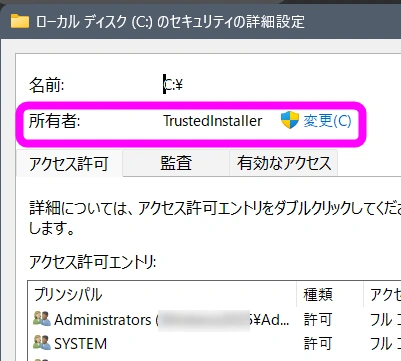The image size is (401, 361).
Task: Select the SYSTEM principal row
Action: pyautogui.click(x=214, y=343)
